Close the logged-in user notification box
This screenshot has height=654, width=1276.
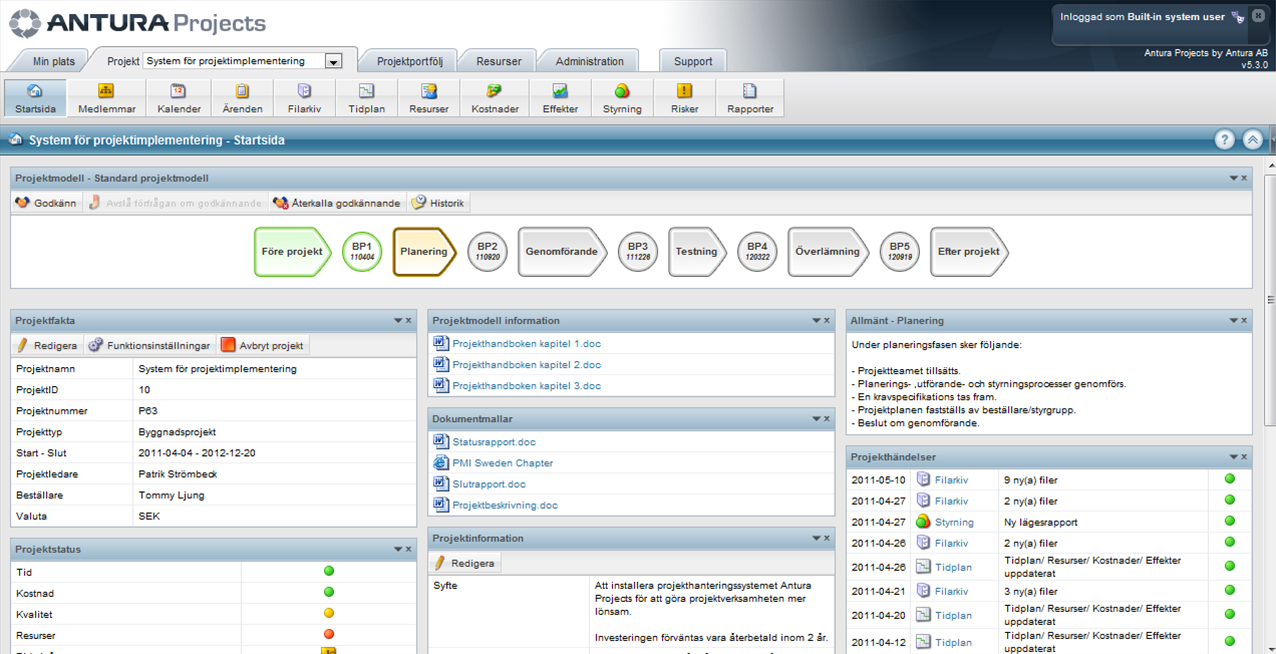pyautogui.click(x=1258, y=15)
